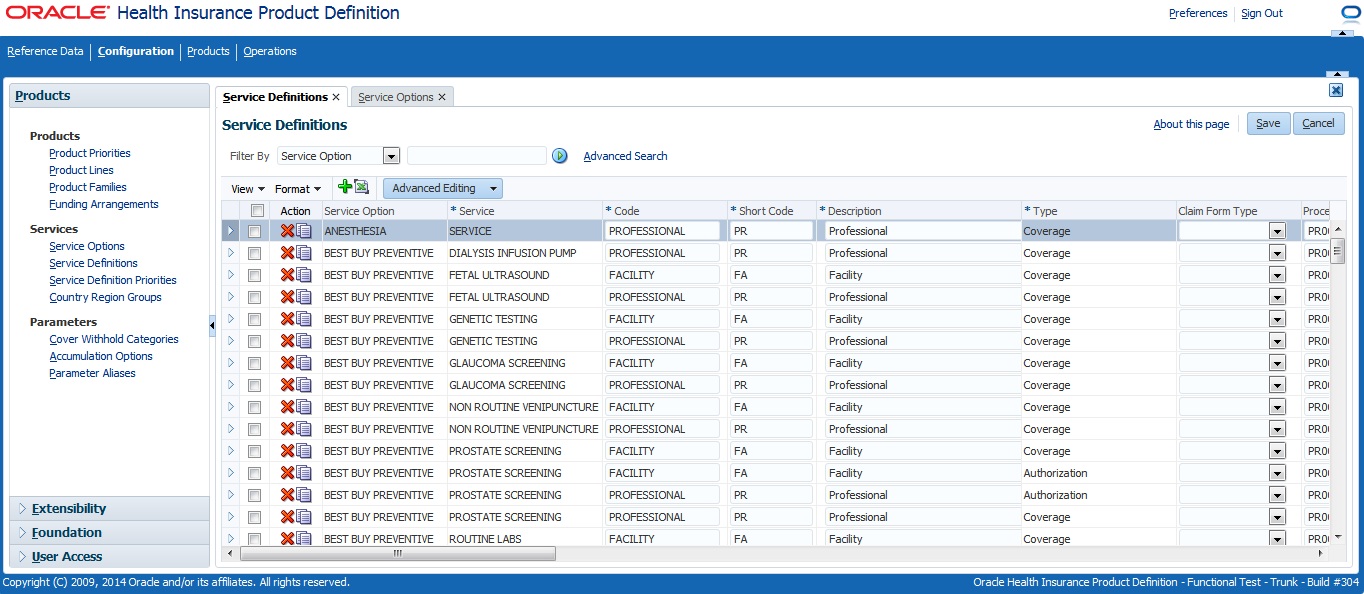Image resolution: width=1364 pixels, height=594 pixels.
Task: Run the filter search go icon
Action: [560, 156]
